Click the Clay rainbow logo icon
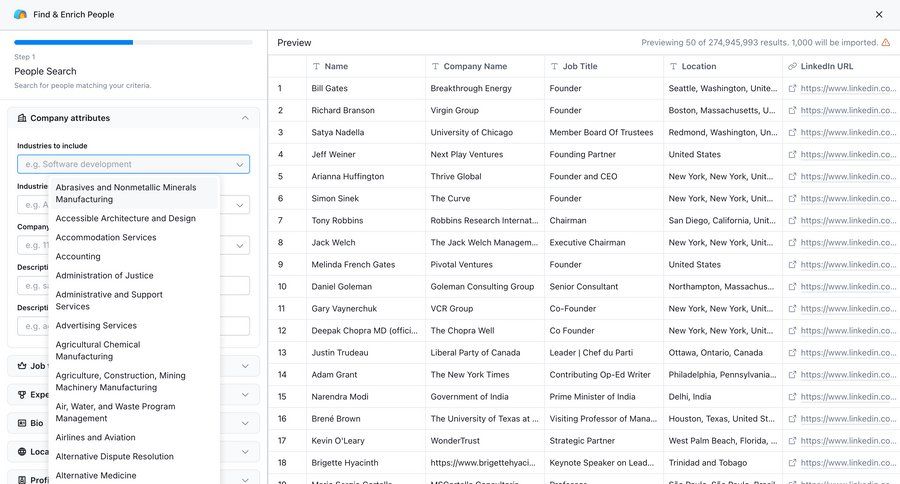This screenshot has height=484, width=900. click(x=20, y=14)
